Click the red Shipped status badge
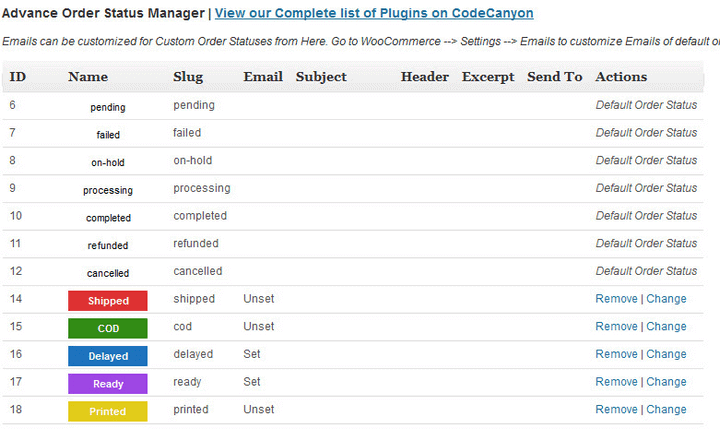The image size is (720, 429). [x=108, y=301]
